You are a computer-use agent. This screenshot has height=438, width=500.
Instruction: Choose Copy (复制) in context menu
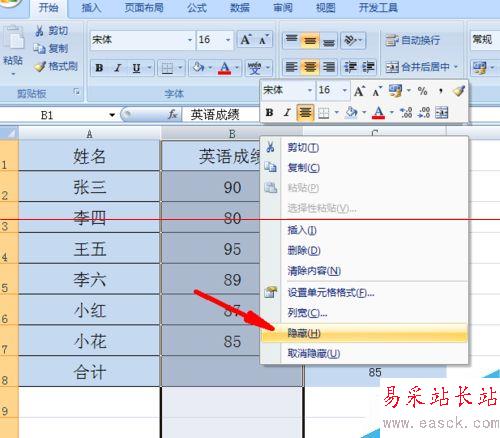click(x=364, y=168)
